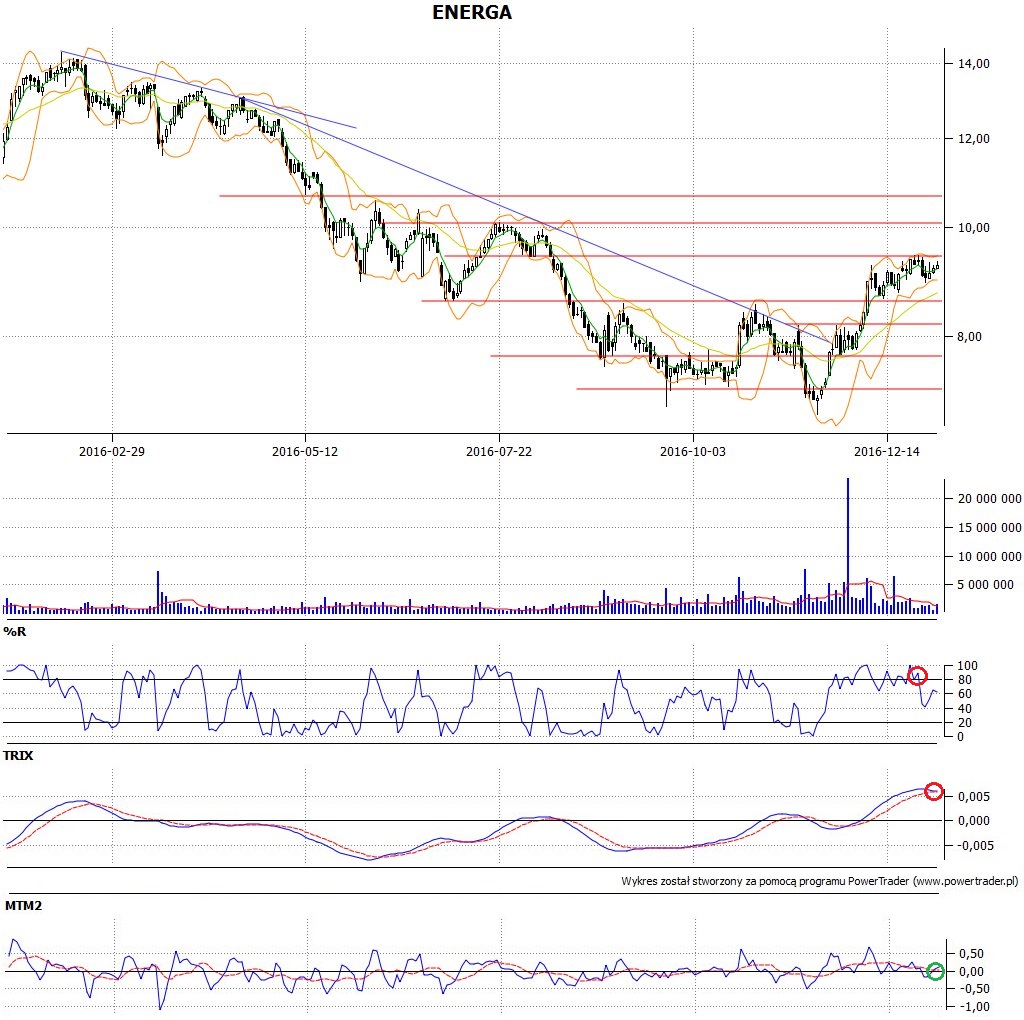Select the TRIX indicator heading
The image size is (1024, 1020).
(18, 756)
